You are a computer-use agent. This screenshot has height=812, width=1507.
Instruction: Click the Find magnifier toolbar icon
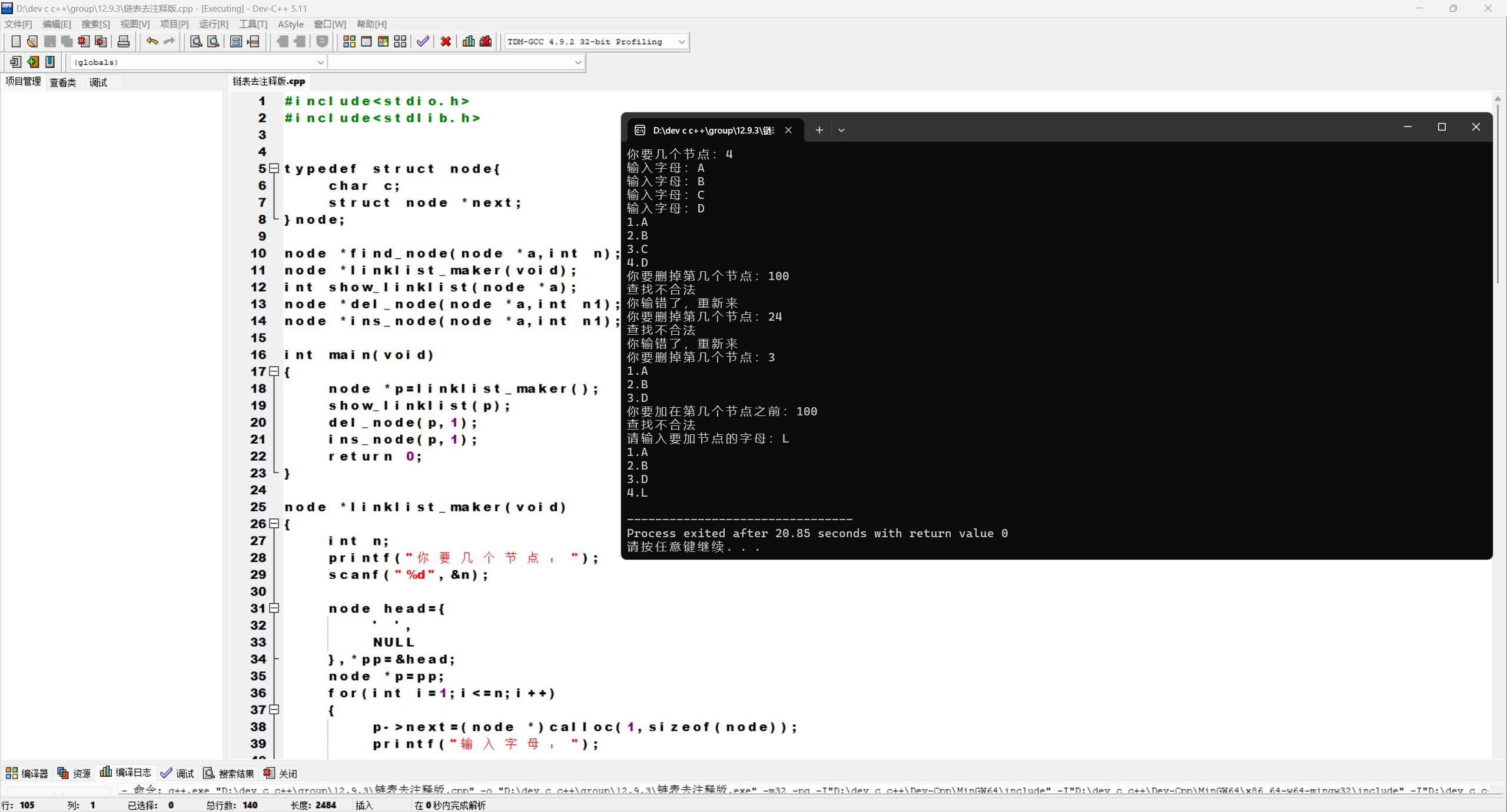196,41
